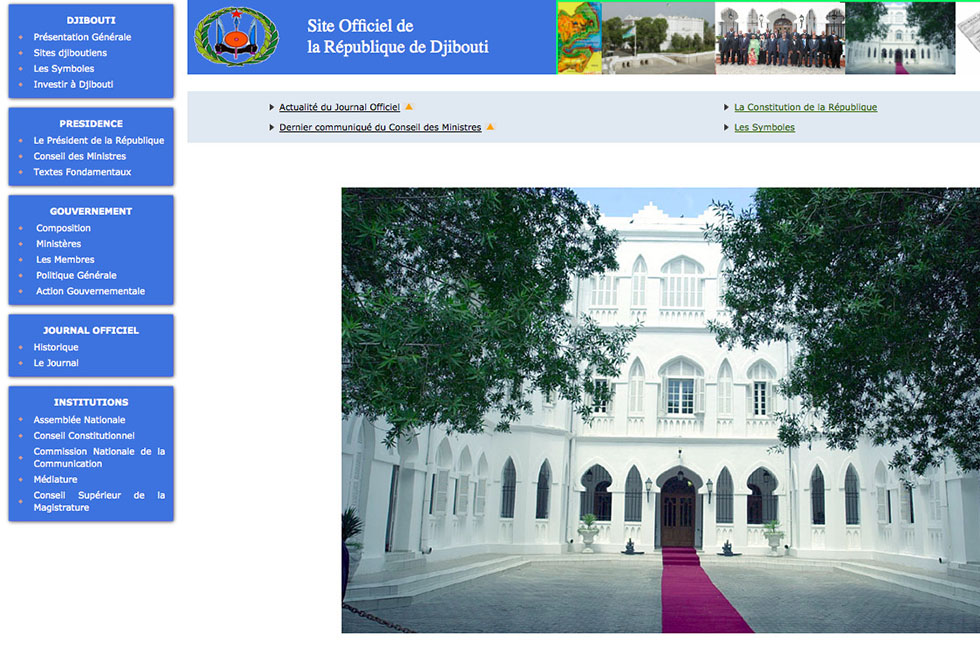Click the white domed building banner photo
The width and height of the screenshot is (980, 650).
(659, 38)
